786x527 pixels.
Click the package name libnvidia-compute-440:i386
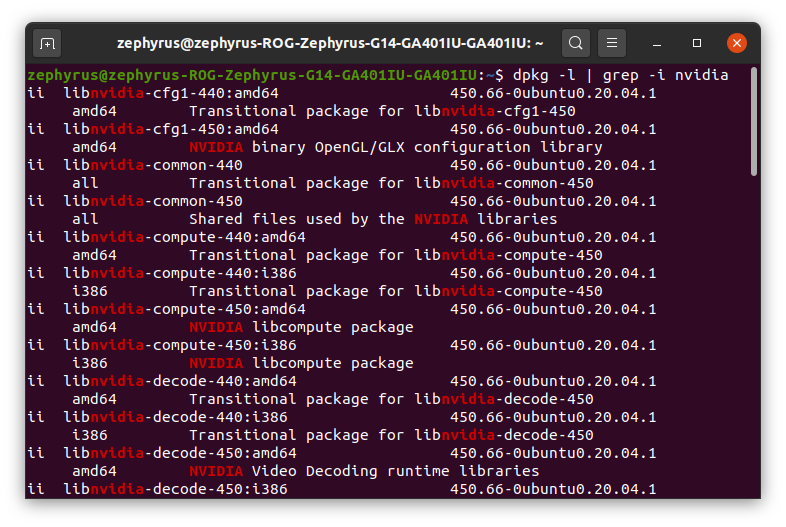click(x=180, y=274)
